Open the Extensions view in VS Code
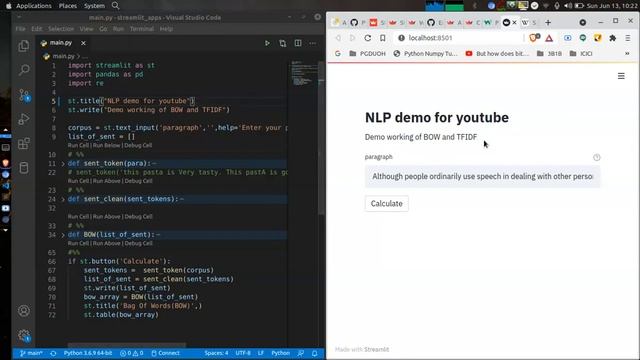 (x=24, y=143)
